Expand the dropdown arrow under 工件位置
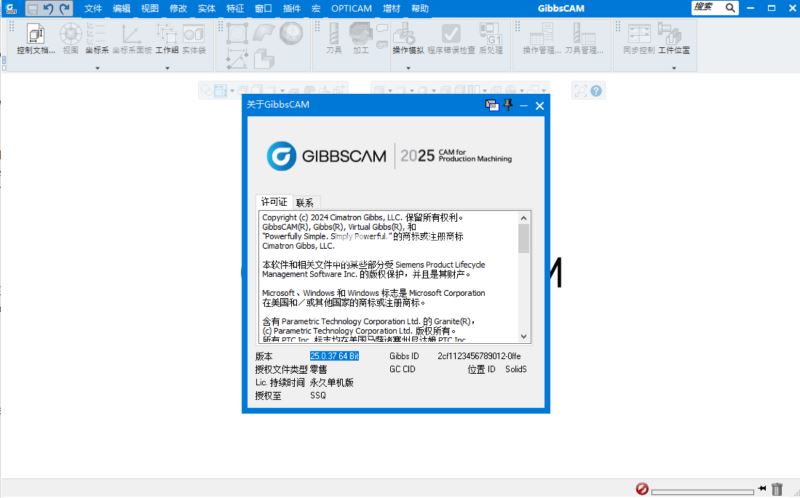 (x=674, y=68)
